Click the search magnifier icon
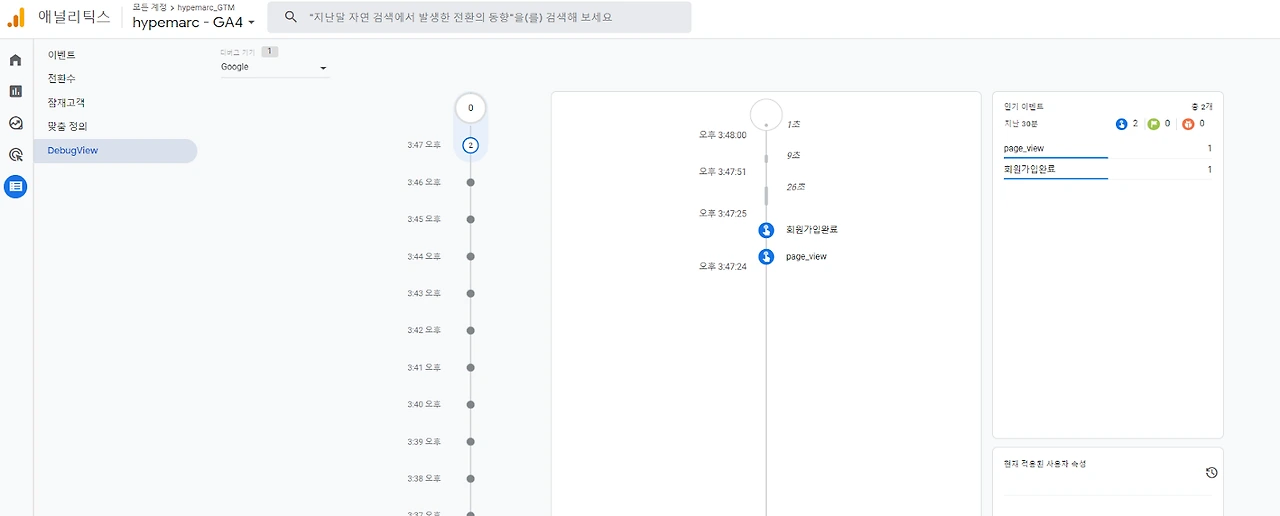This screenshot has width=1280, height=516. 291,17
